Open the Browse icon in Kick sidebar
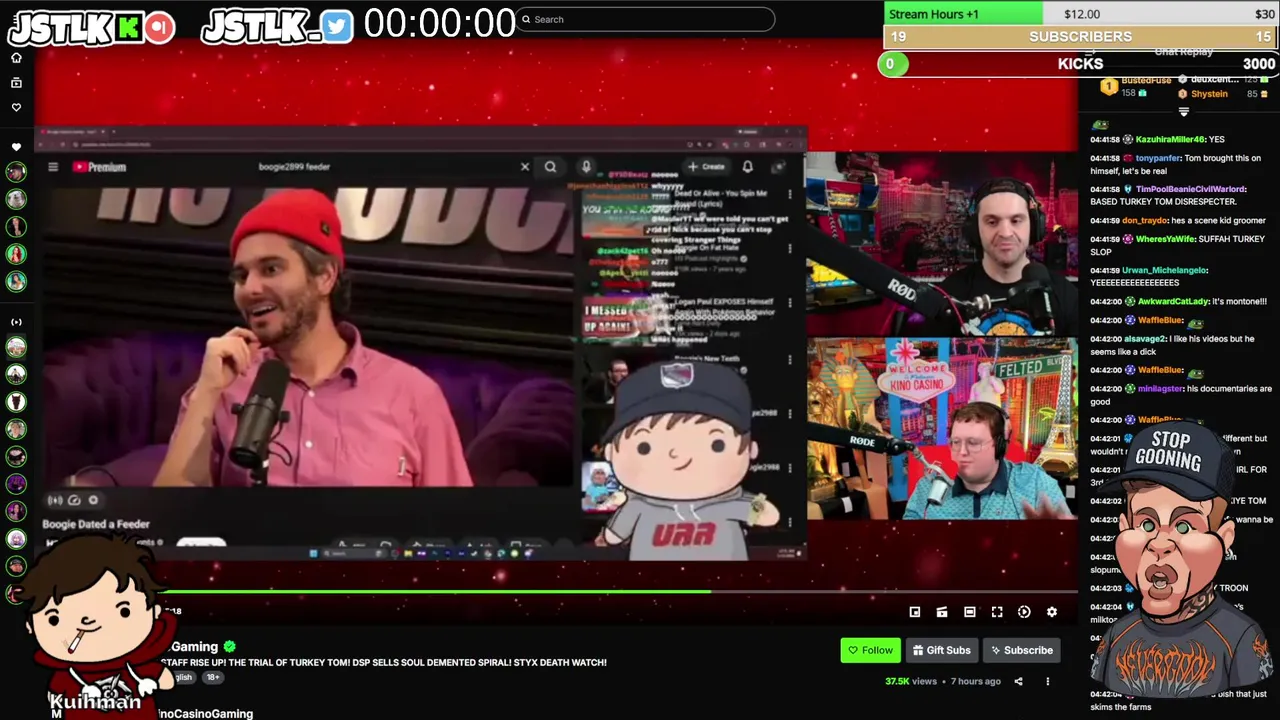 click(x=16, y=82)
